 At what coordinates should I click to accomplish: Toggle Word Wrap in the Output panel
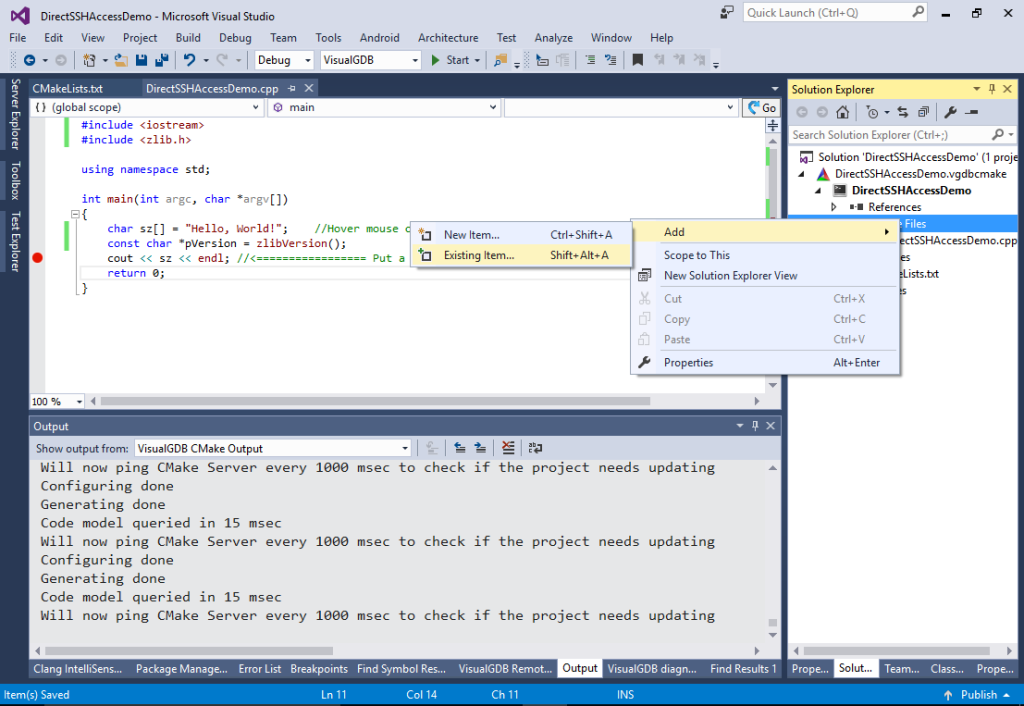535,448
